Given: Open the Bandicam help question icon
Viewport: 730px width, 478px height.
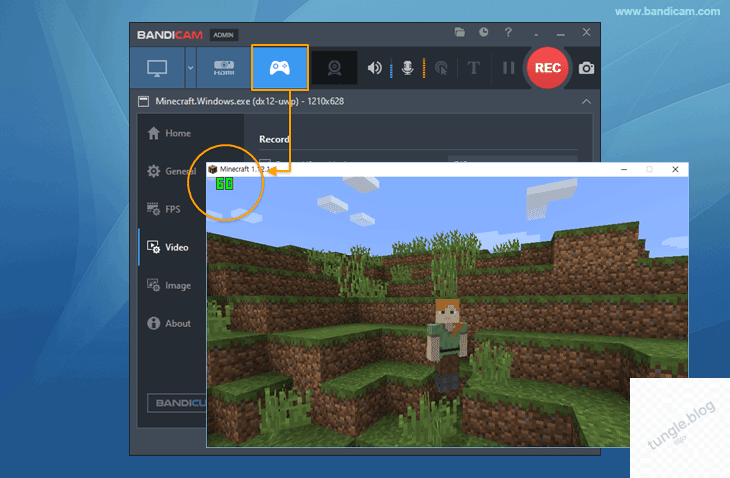Looking at the screenshot, I should pyautogui.click(x=508, y=32).
